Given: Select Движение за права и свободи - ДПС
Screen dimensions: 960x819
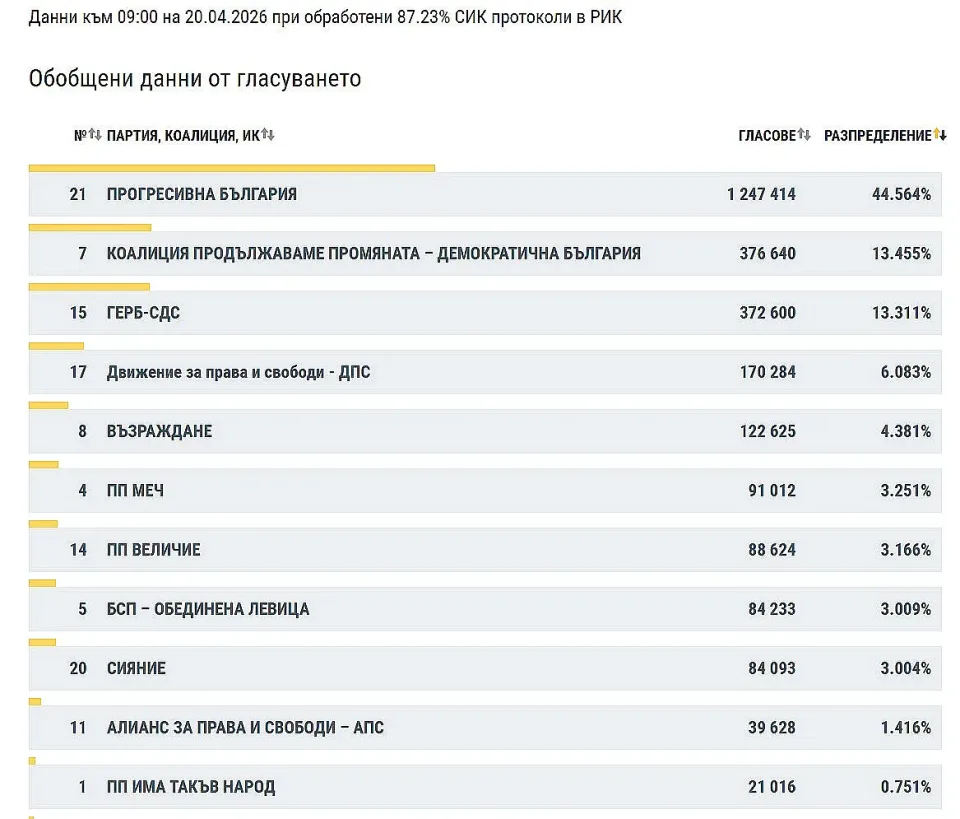Looking at the screenshot, I should [239, 372].
